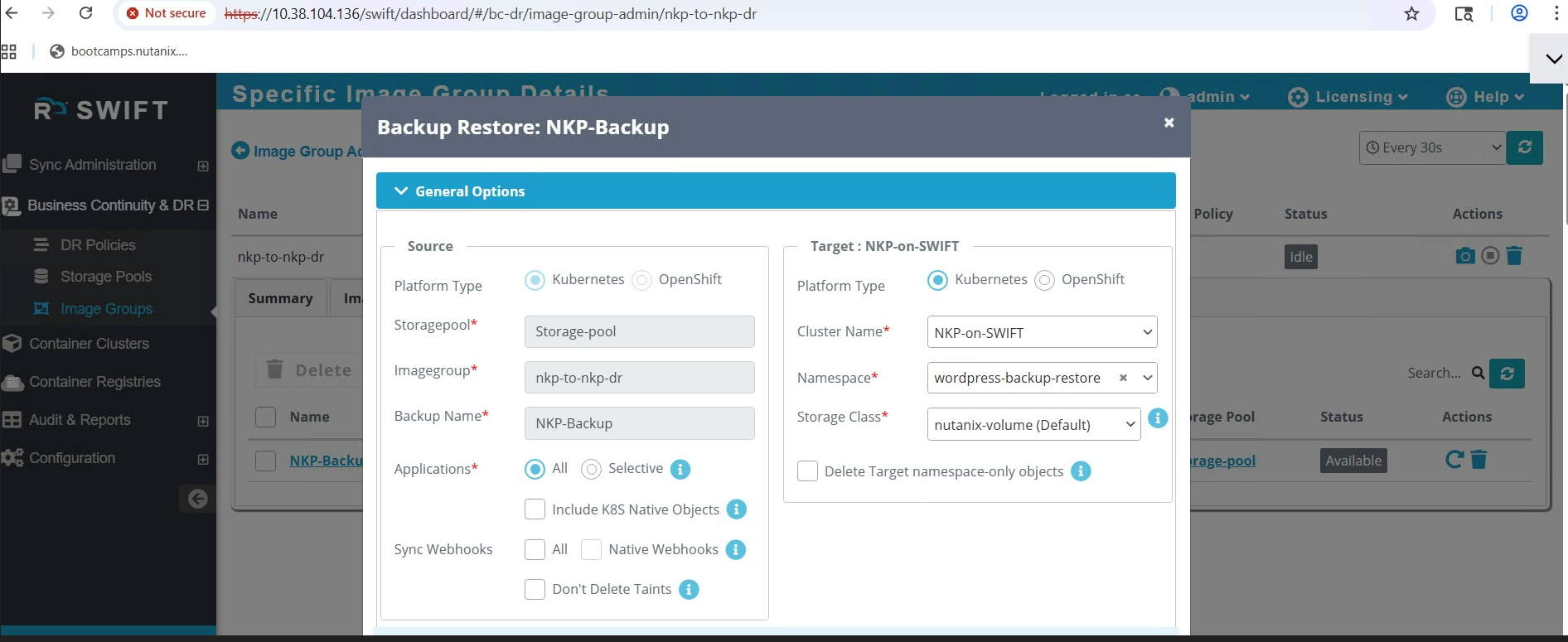Change the Every 30s refresh interval
Image resolution: width=1568 pixels, height=642 pixels.
pos(1432,147)
